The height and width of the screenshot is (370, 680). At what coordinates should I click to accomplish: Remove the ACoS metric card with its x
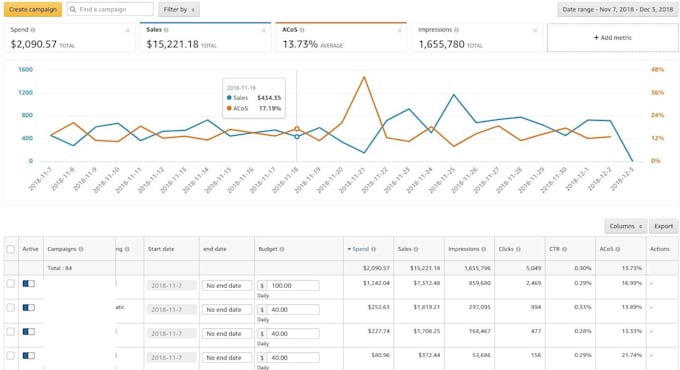click(x=399, y=30)
